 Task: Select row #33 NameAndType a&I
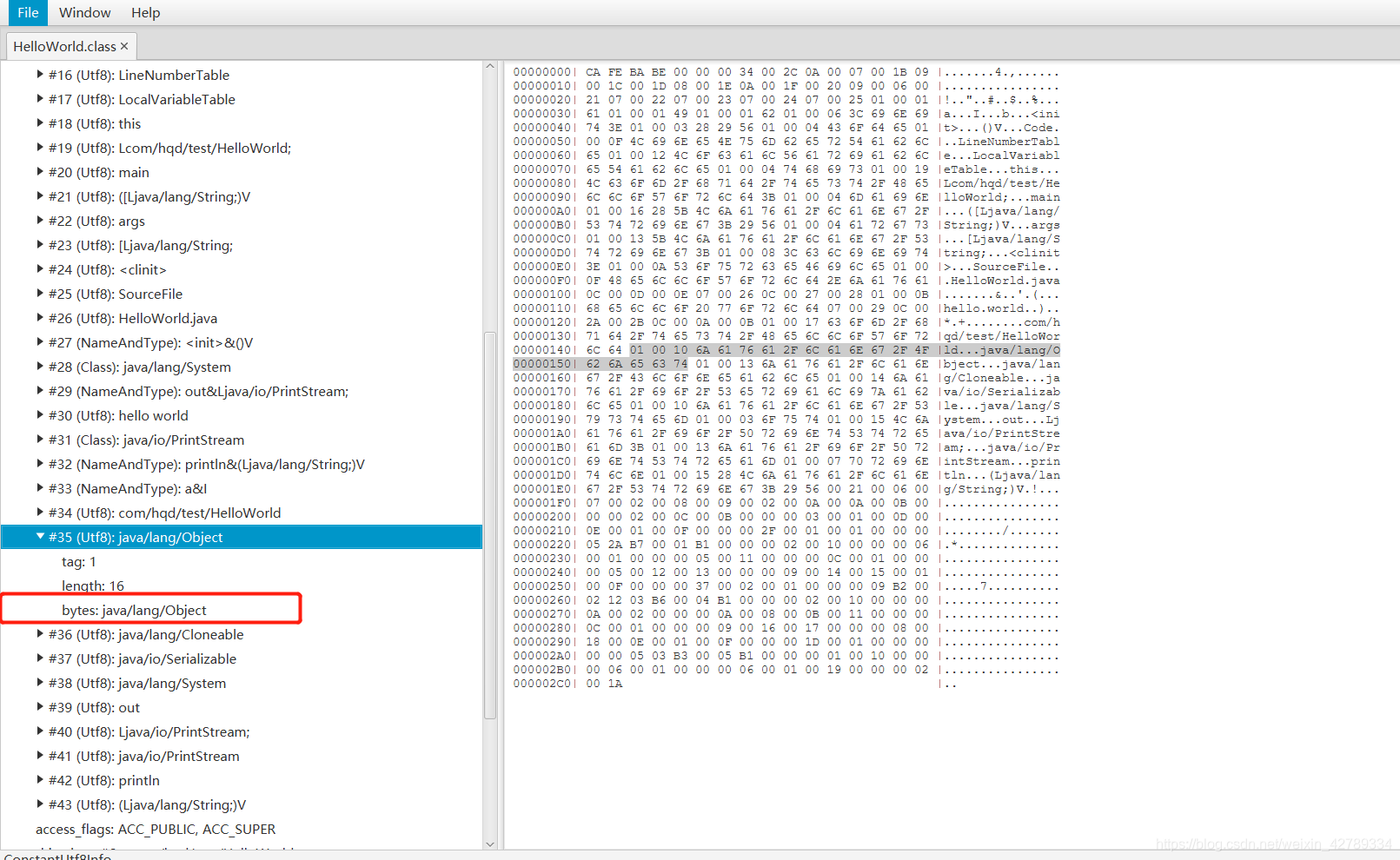[x=242, y=488]
